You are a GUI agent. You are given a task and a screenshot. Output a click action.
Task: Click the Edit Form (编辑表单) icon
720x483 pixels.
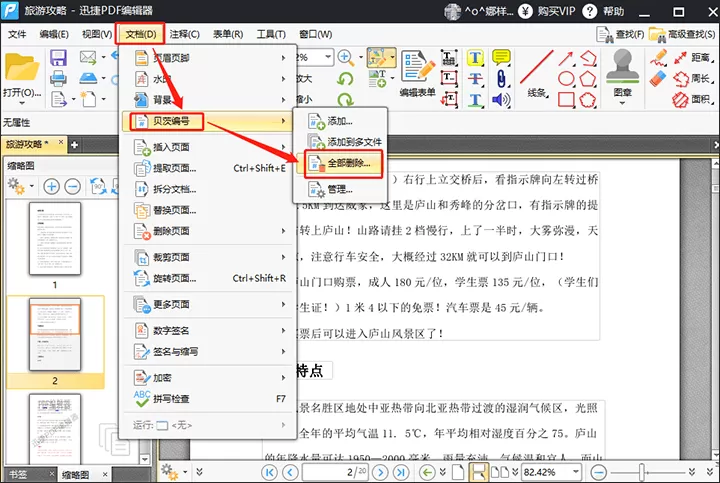click(x=417, y=73)
